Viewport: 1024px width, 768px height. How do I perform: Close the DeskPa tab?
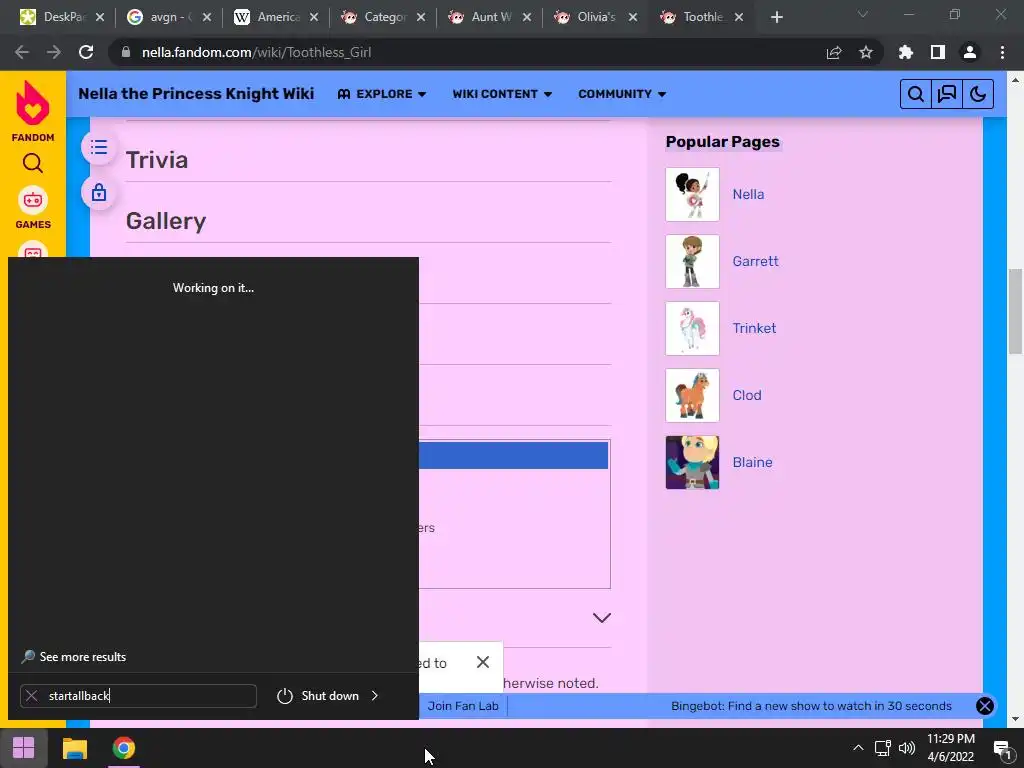click(100, 18)
